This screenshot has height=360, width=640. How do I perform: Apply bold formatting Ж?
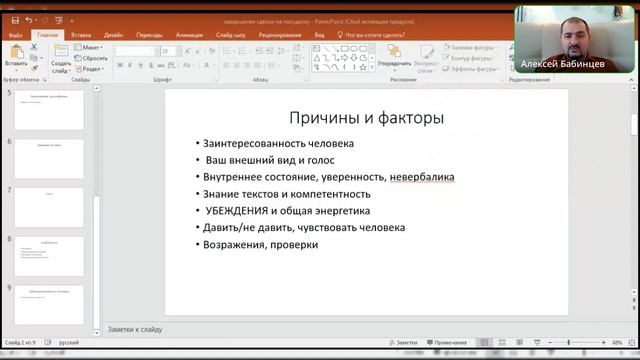tap(120, 65)
